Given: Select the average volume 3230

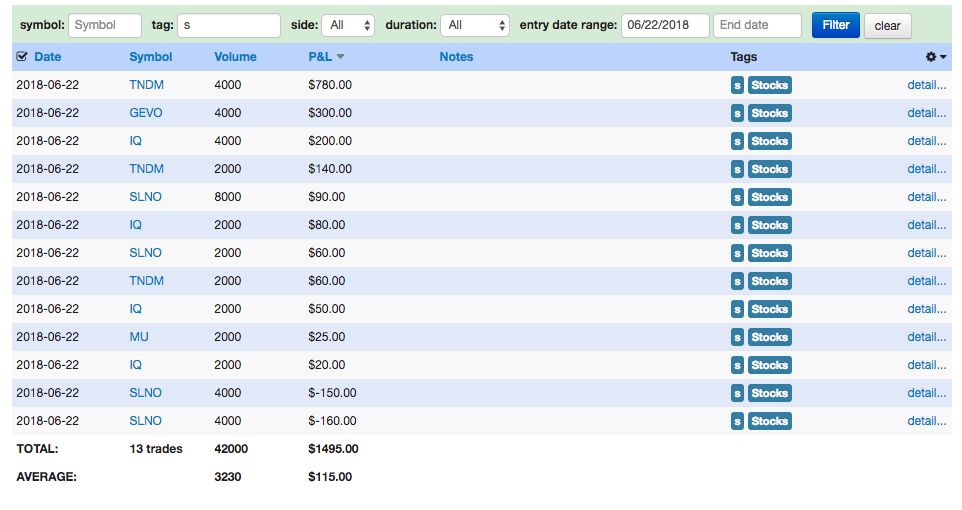Looking at the screenshot, I should 228,477.
